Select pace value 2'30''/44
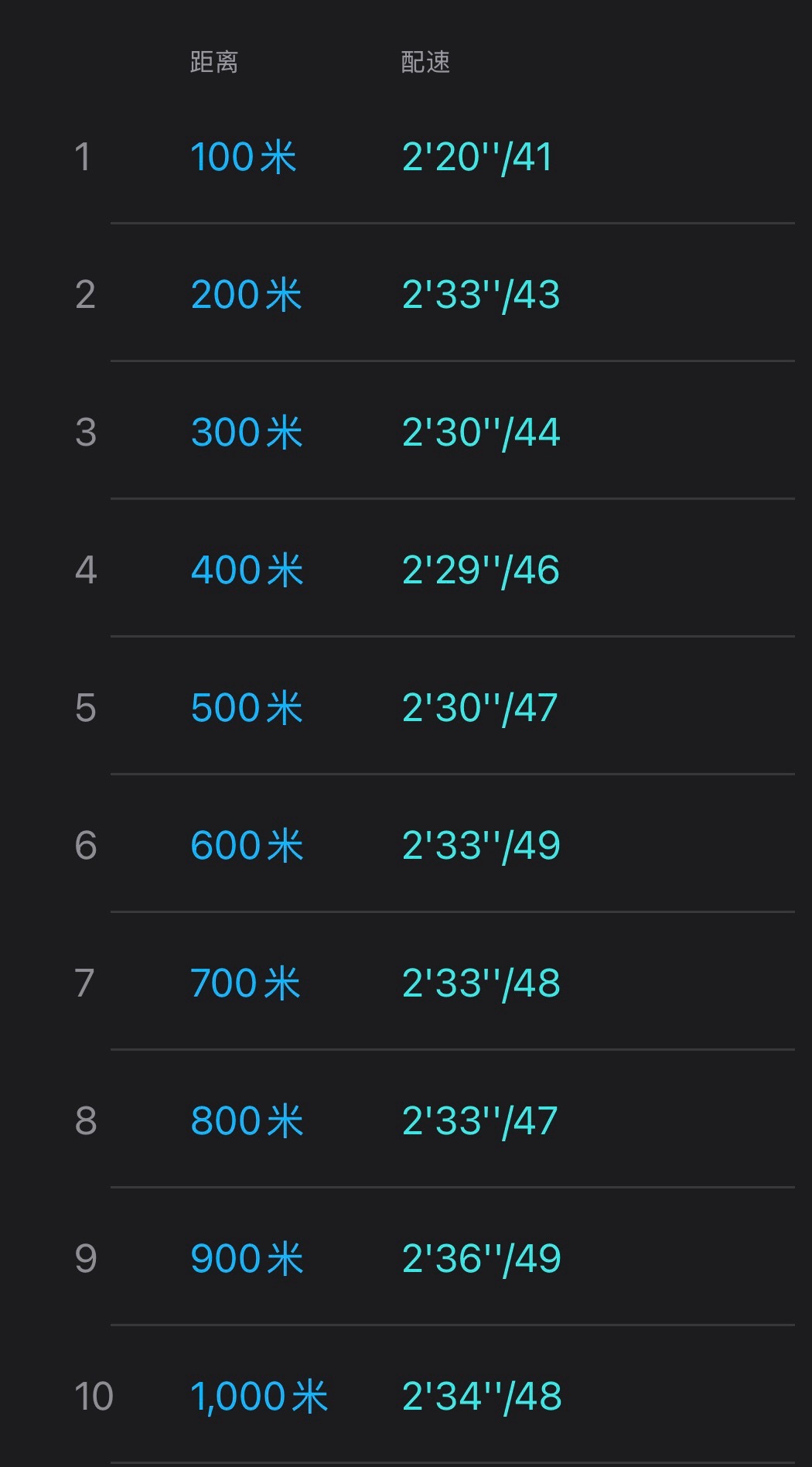 pos(480,433)
